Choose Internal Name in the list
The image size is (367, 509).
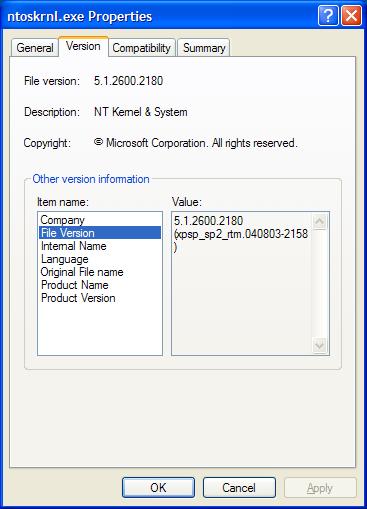[x=100, y=246]
